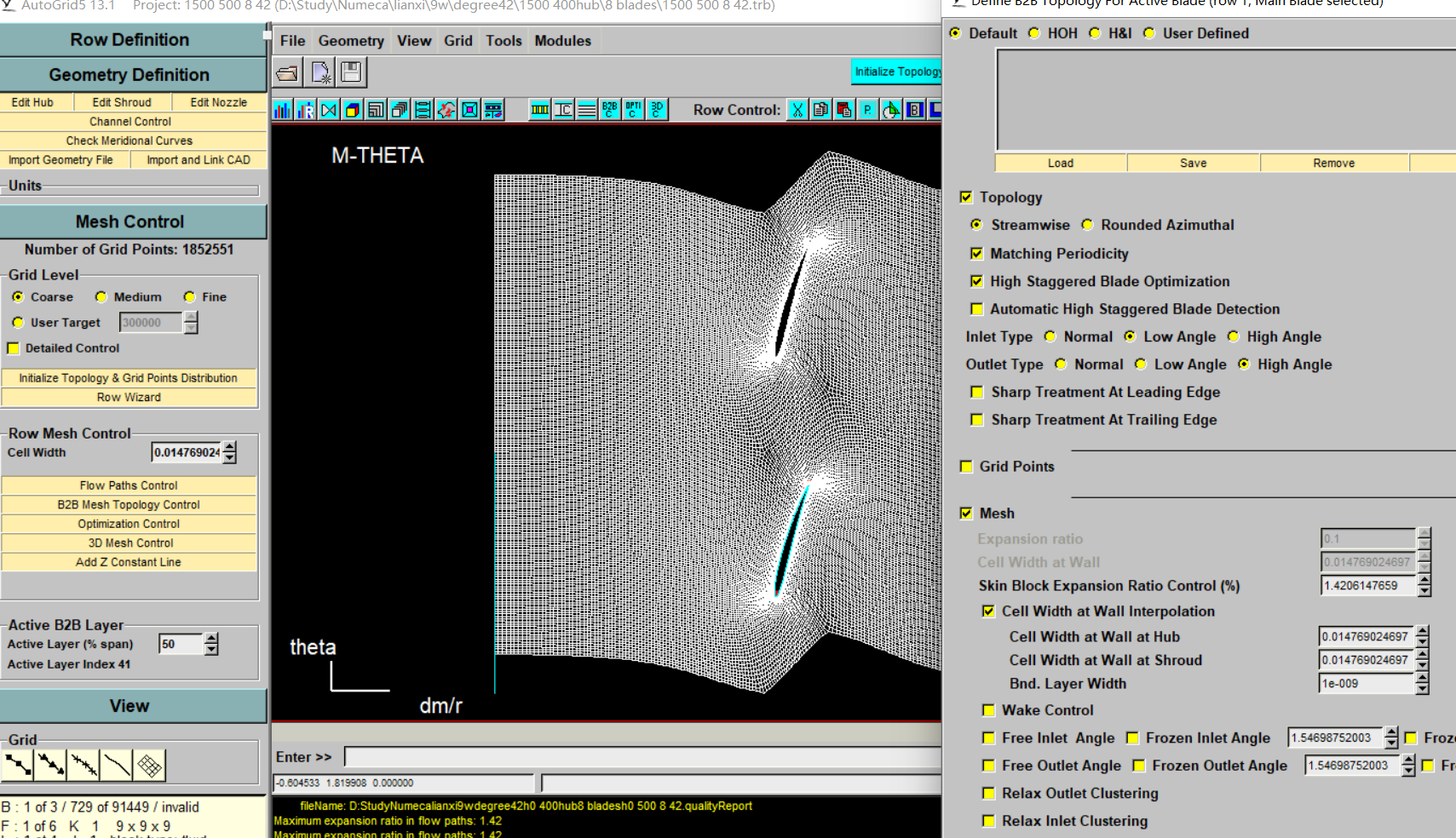
Task: Click the Row Wizard button
Action: [x=129, y=398]
